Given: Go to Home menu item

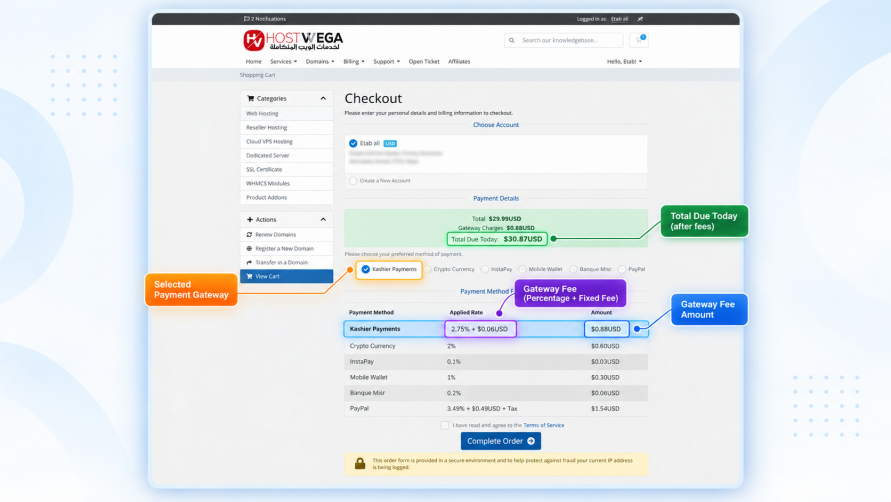Looking at the screenshot, I should 253,61.
